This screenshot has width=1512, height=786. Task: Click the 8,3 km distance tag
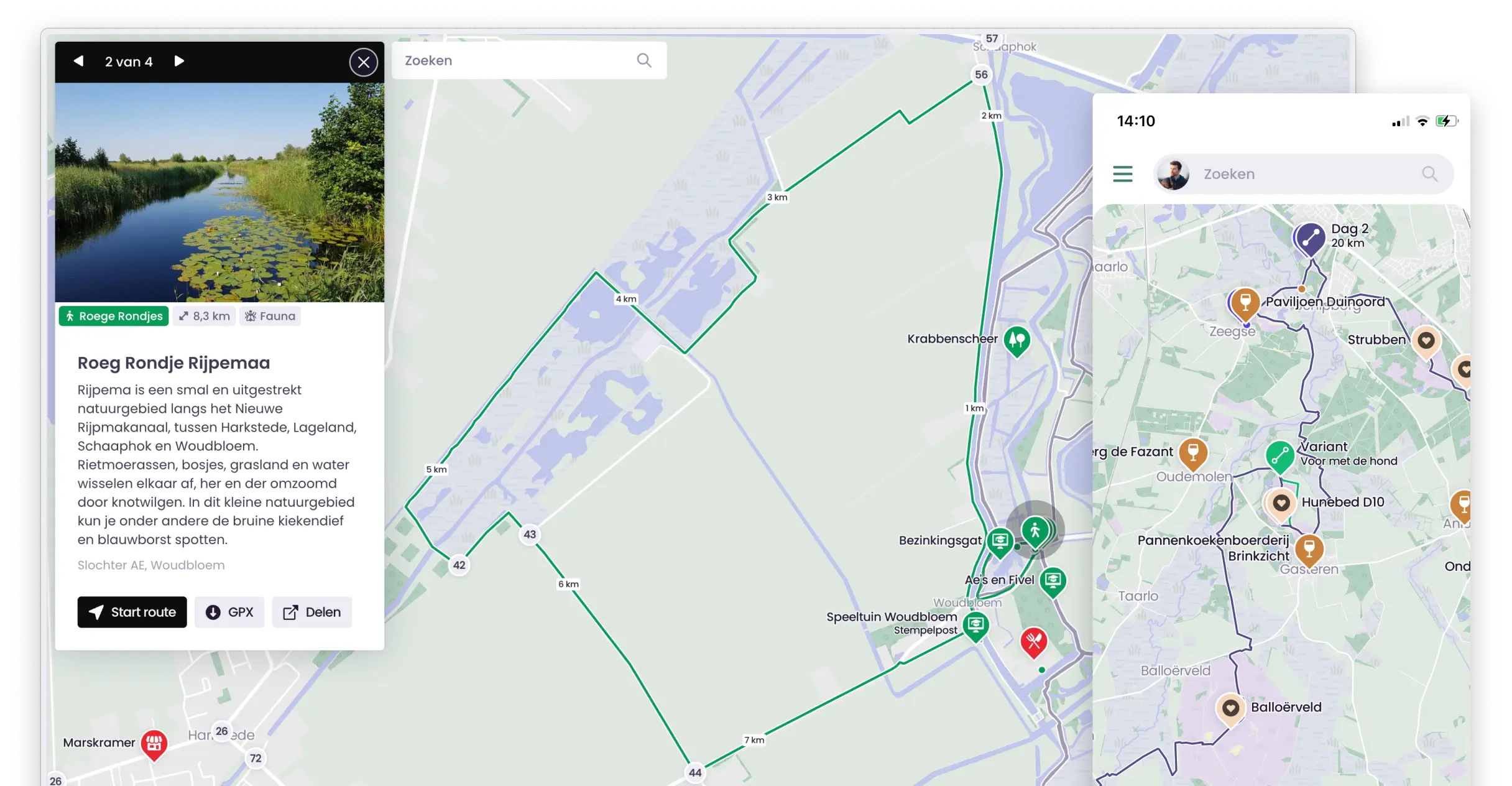pos(205,316)
